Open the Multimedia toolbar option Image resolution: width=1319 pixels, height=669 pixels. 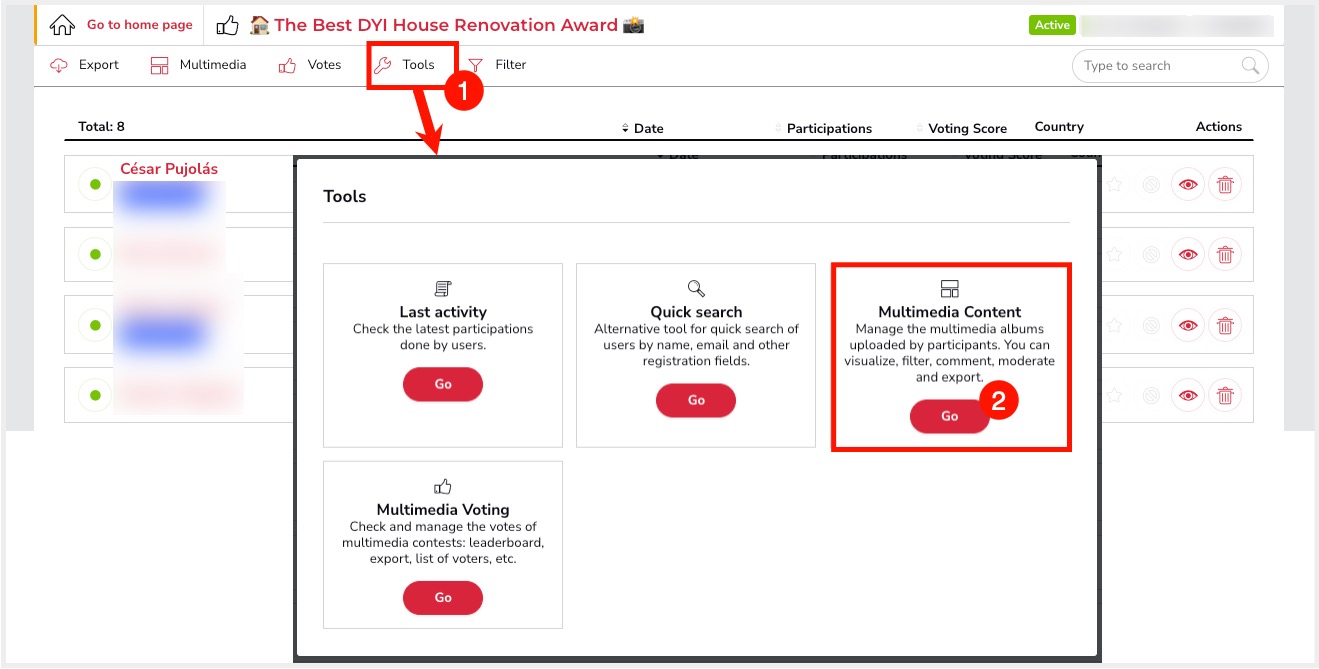(198, 65)
